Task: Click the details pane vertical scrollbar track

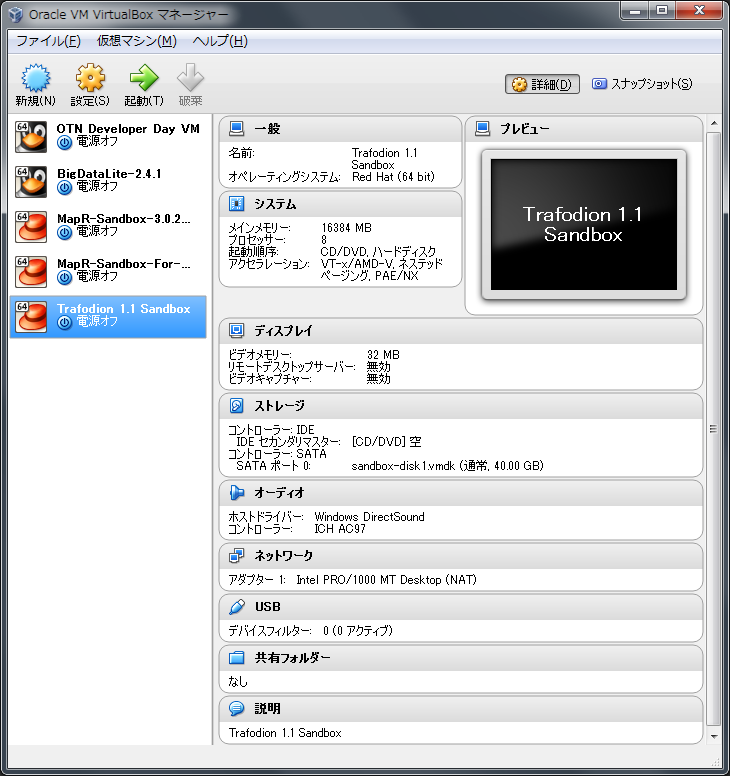Action: pos(714,429)
